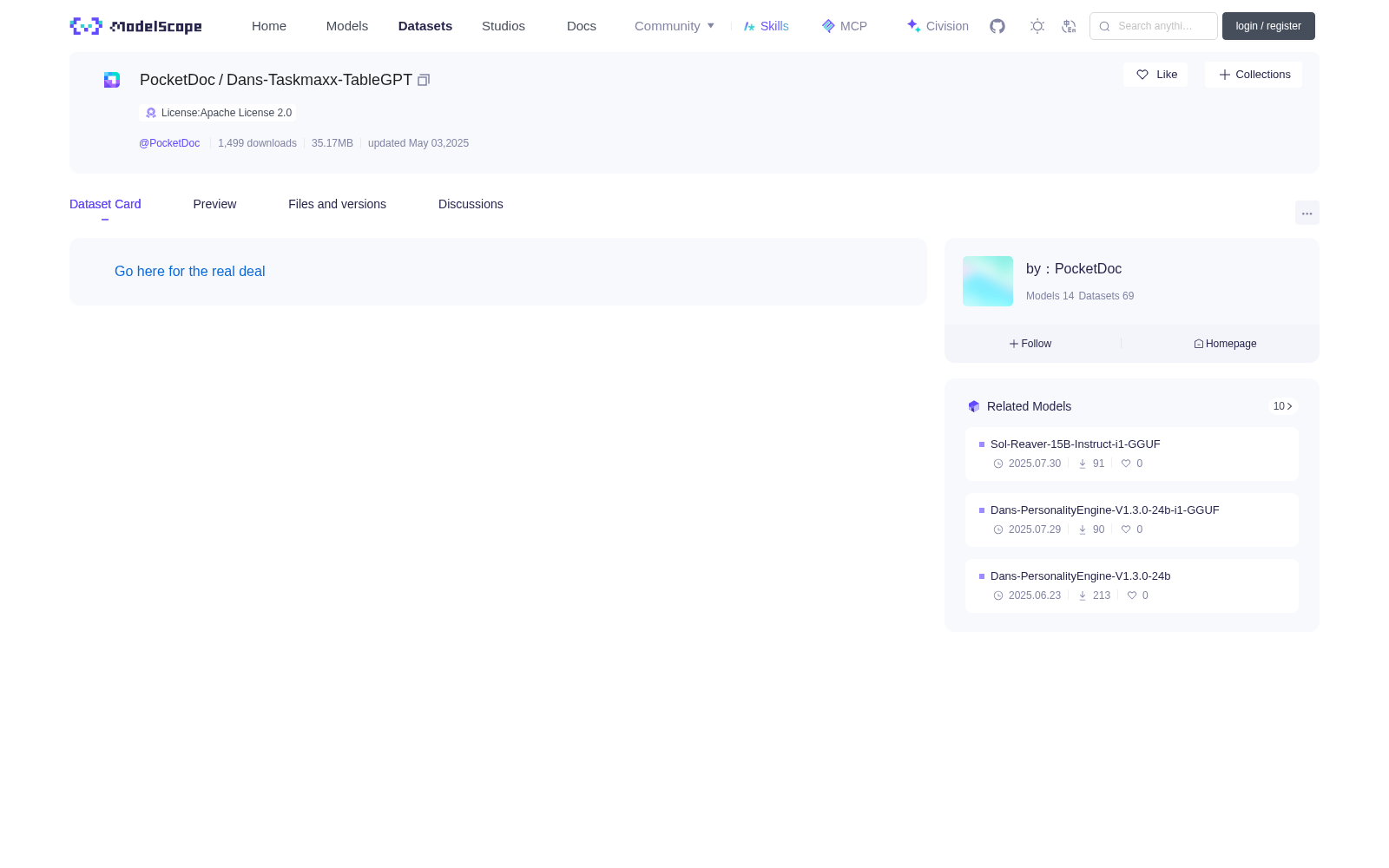Click download icon beside count 90

[x=1083, y=529]
